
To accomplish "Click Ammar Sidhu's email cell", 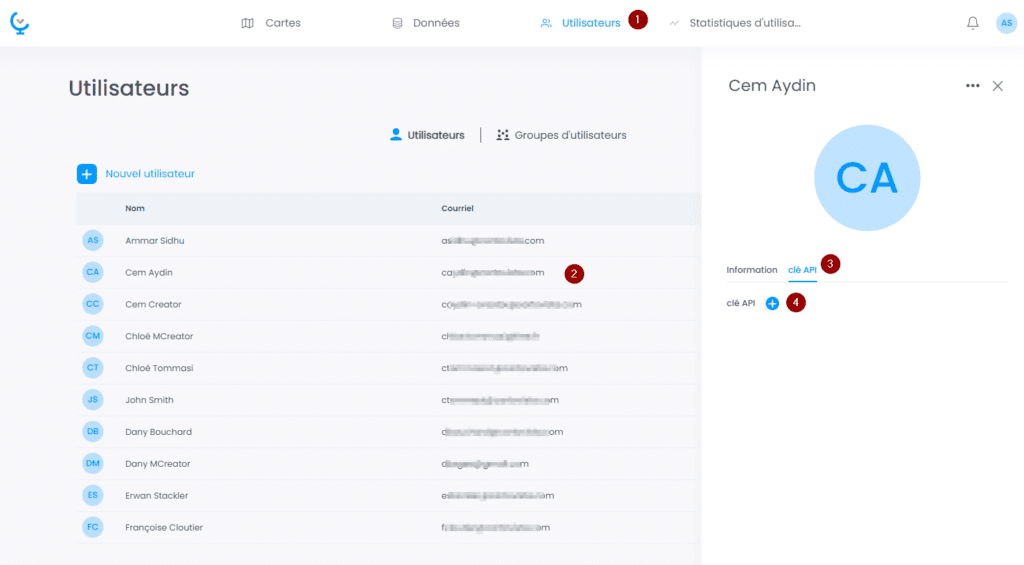I will 492,240.
